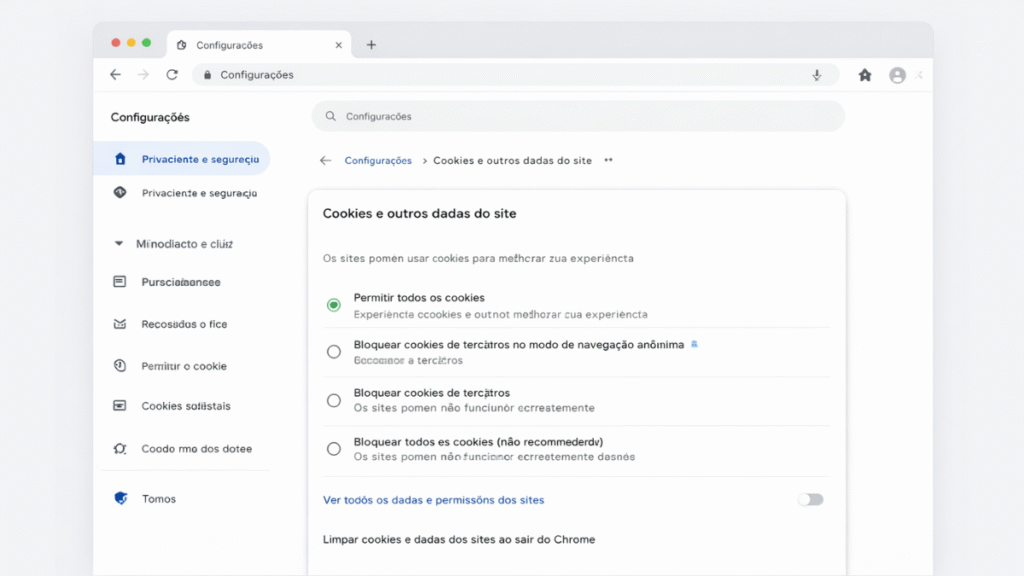Click the microphone icon in address bar
Viewport: 1024px width, 576px height.
[817, 75]
